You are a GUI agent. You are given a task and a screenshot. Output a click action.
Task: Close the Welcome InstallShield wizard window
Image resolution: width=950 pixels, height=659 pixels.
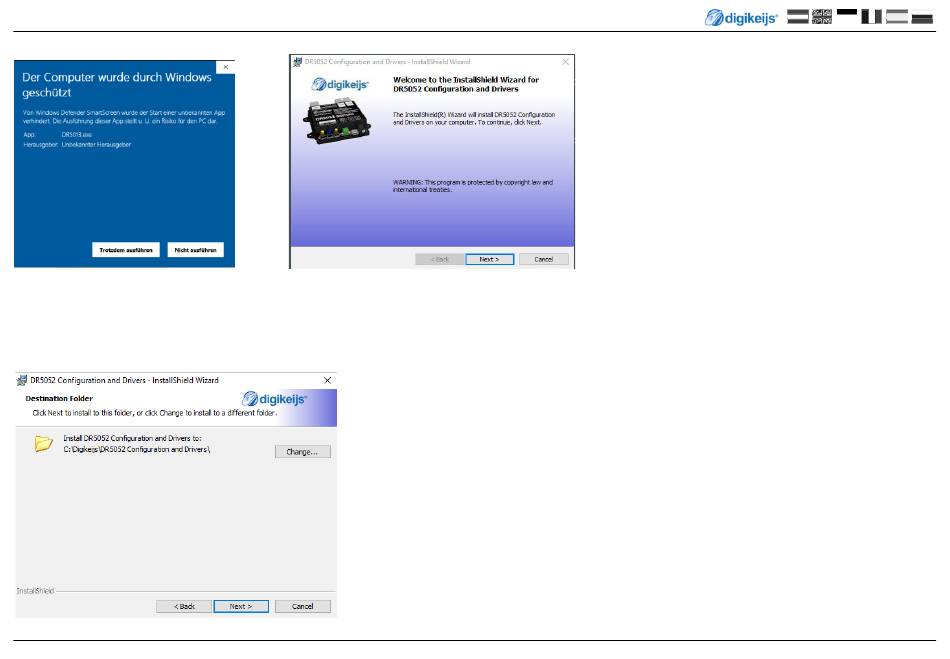click(566, 62)
